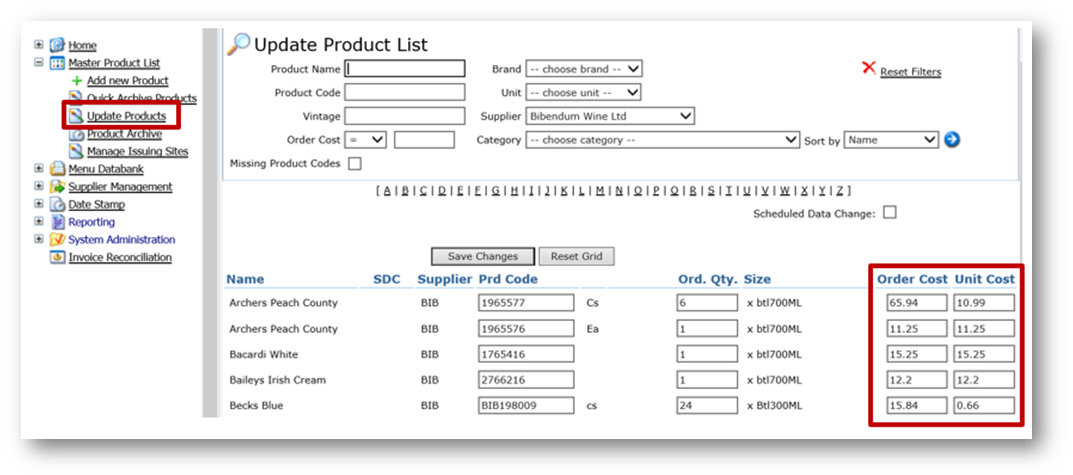This screenshot has width=1073, height=475.
Task: Sort grid by Supplier column header
Action: 445,279
